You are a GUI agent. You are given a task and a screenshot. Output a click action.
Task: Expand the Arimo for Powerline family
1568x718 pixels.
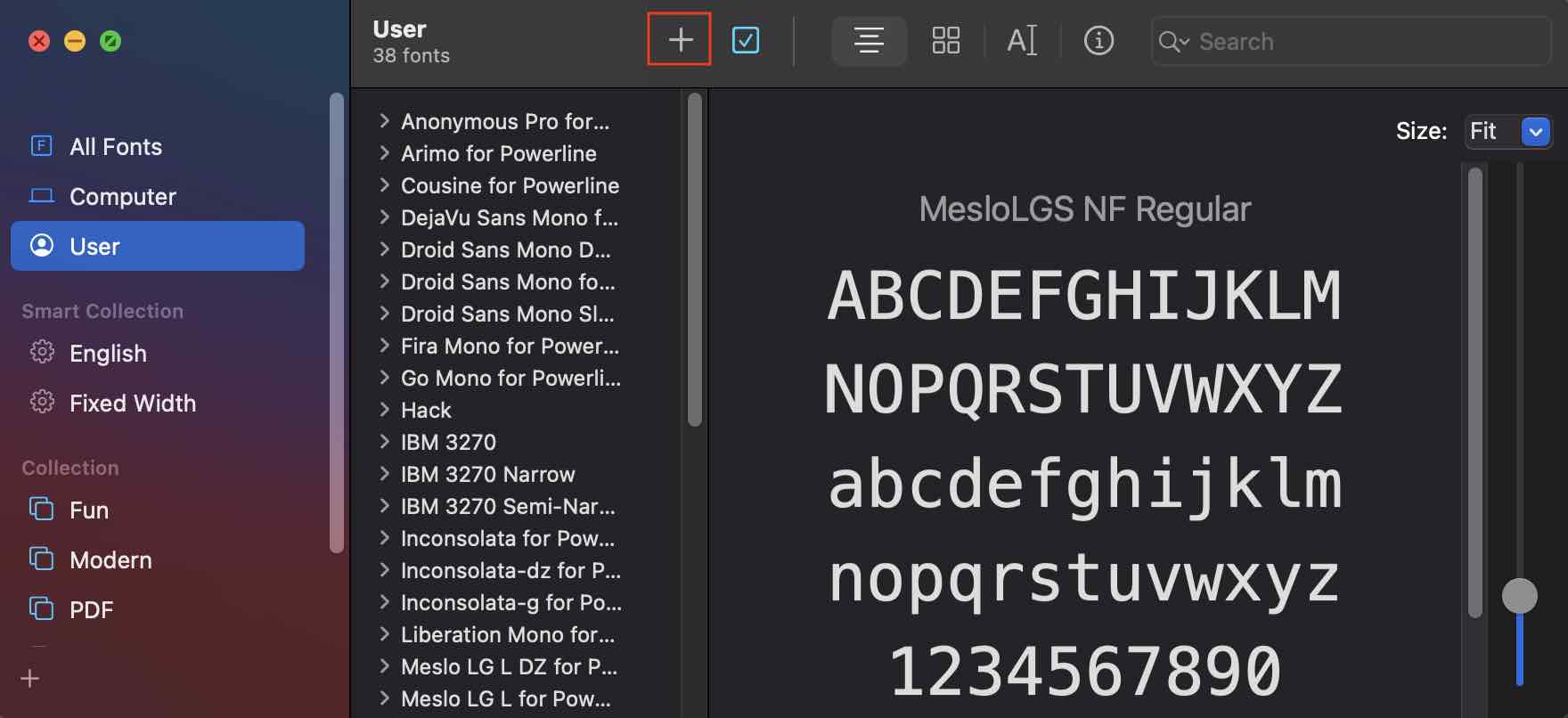click(384, 152)
